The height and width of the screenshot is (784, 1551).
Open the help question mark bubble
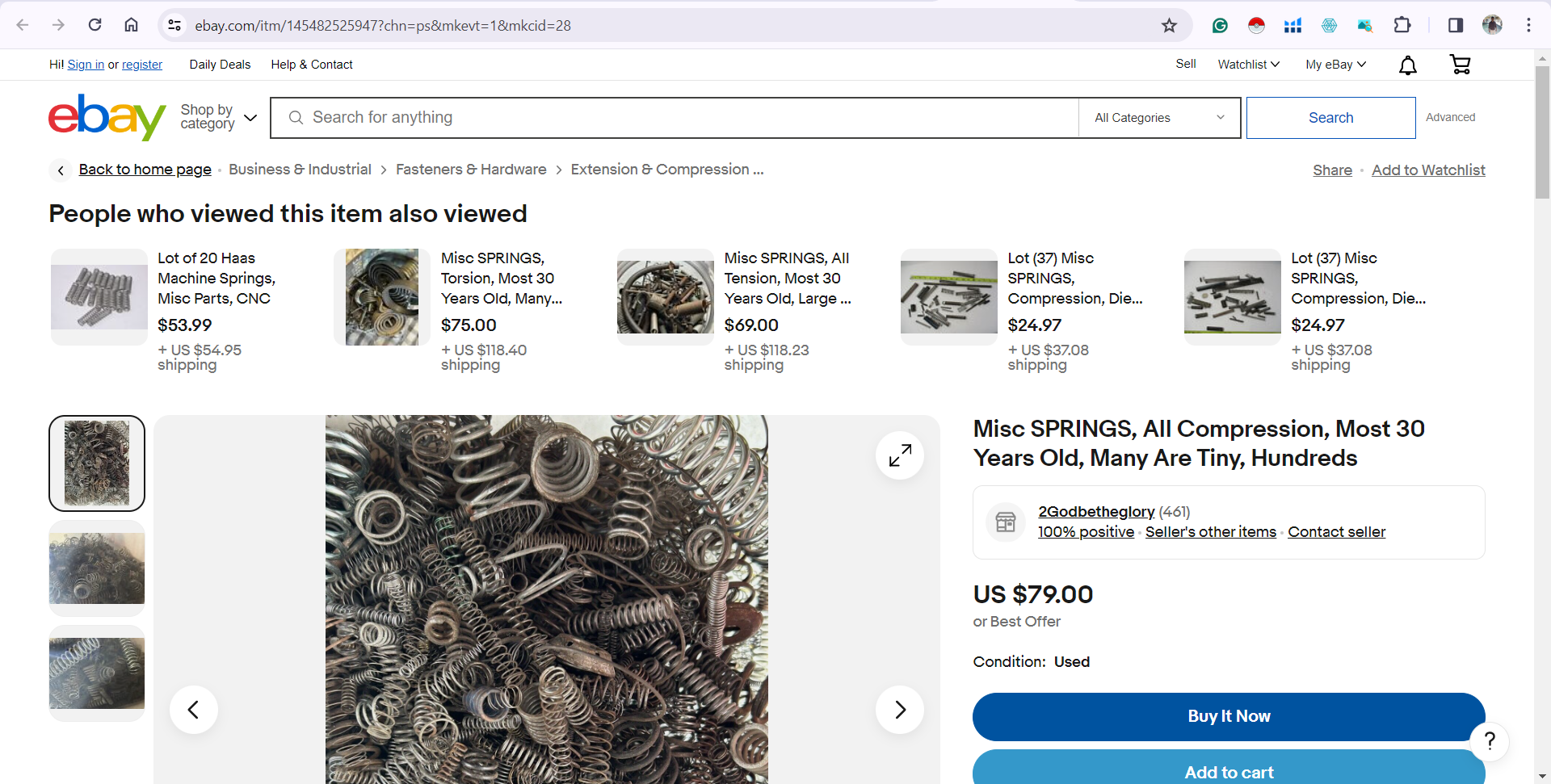(1490, 741)
